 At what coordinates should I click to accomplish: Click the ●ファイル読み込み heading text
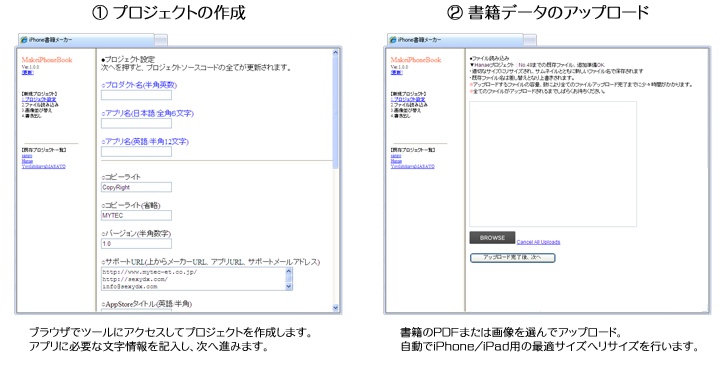pyautogui.click(x=489, y=59)
